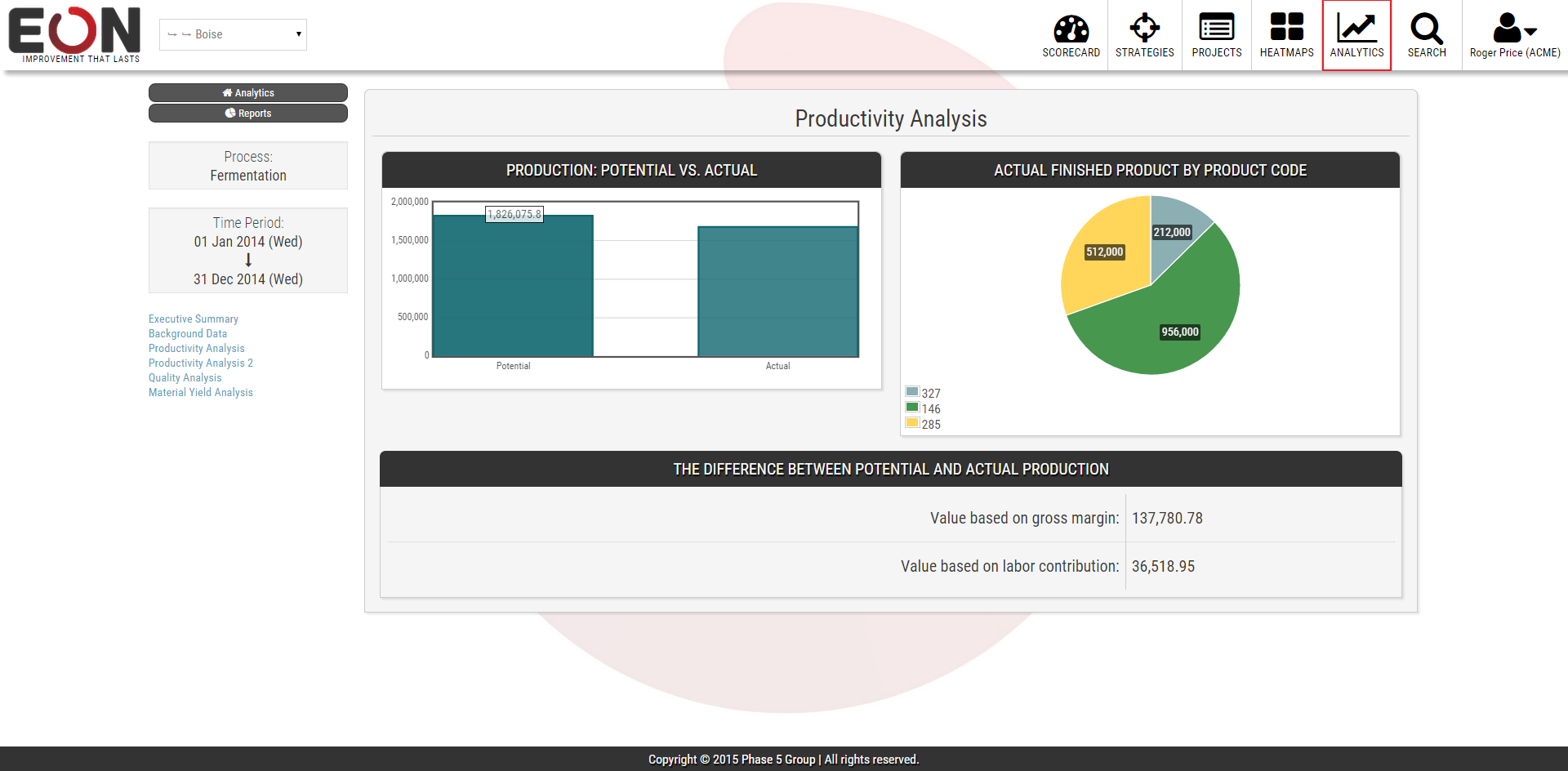The width and height of the screenshot is (1568, 771).
Task: Click the legend swatch for code 327
Action: tap(912, 392)
